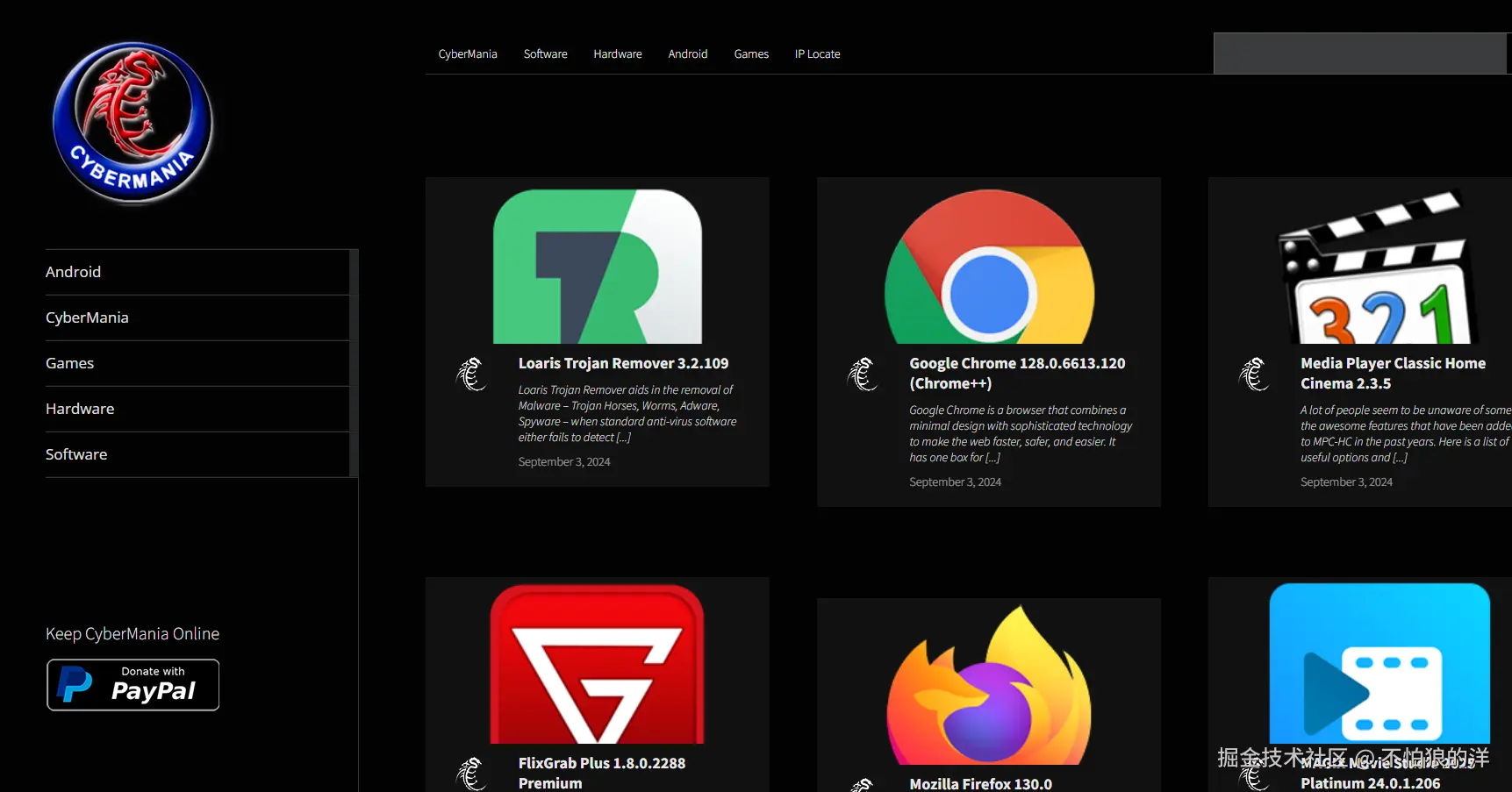This screenshot has width=1512, height=792.
Task: Select Software in the sidebar category list
Action: [197, 454]
